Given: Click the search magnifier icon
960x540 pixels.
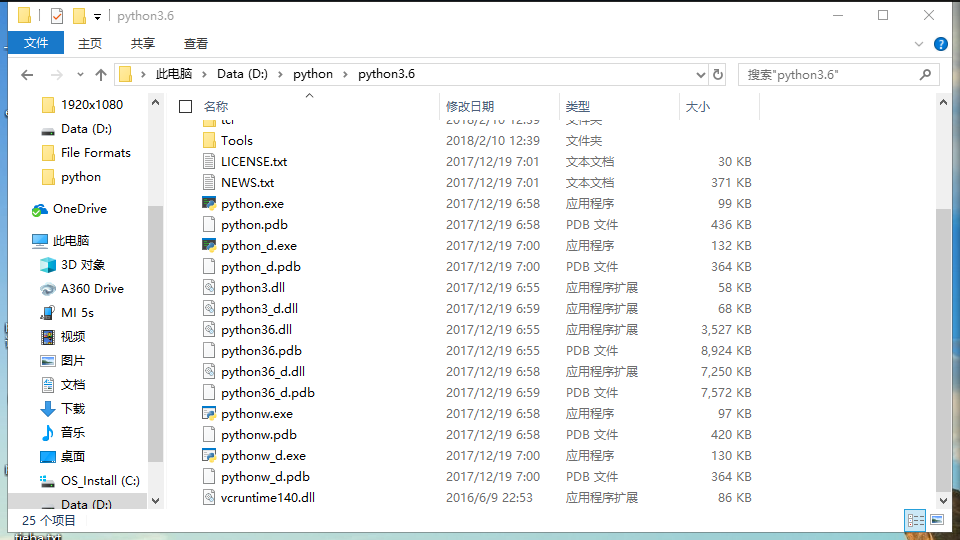Looking at the screenshot, I should point(925,75).
